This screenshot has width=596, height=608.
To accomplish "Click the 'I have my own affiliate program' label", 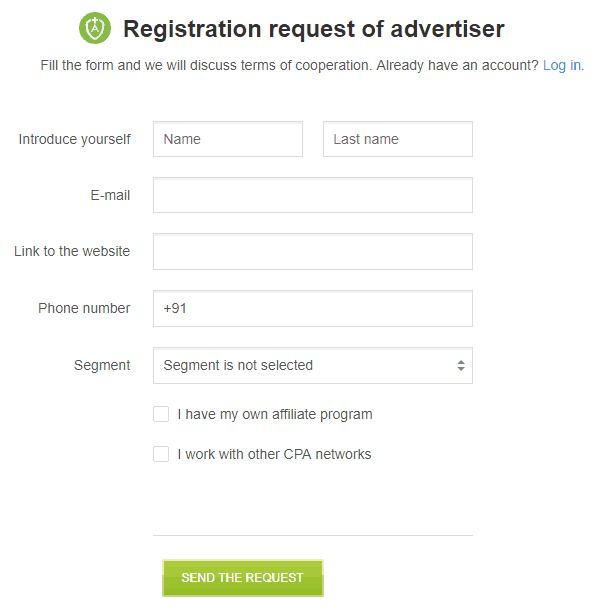I will tap(275, 415).
